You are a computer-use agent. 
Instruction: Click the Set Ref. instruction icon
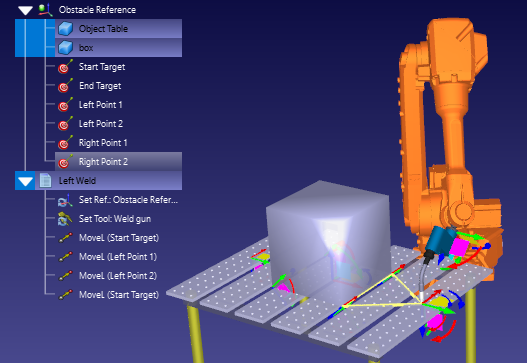pyautogui.click(x=65, y=200)
